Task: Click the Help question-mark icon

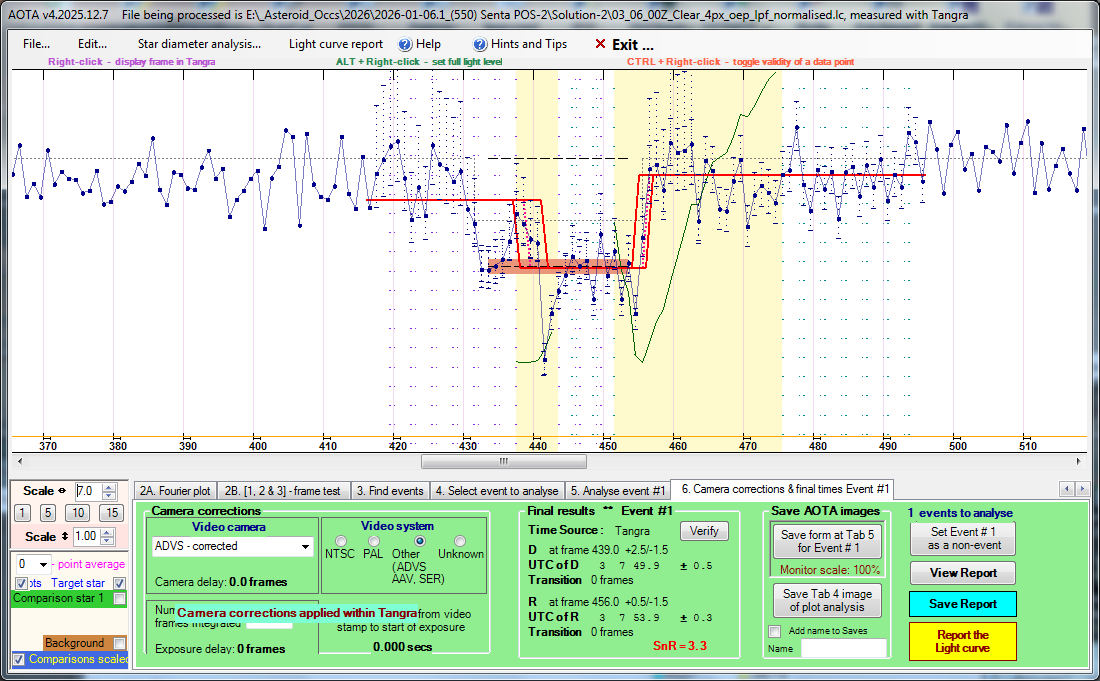Action: [x=405, y=44]
